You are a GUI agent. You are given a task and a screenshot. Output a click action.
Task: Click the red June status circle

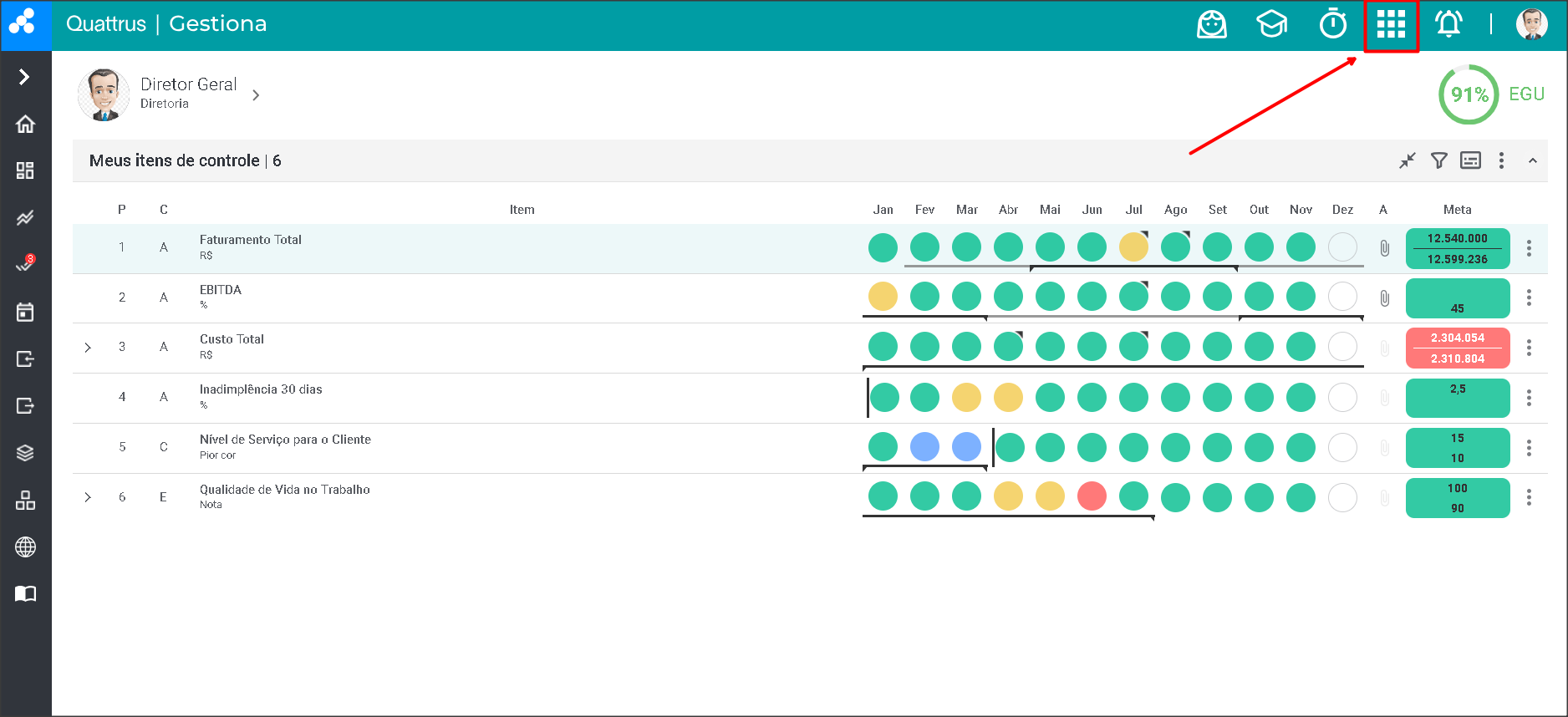pos(1092,496)
